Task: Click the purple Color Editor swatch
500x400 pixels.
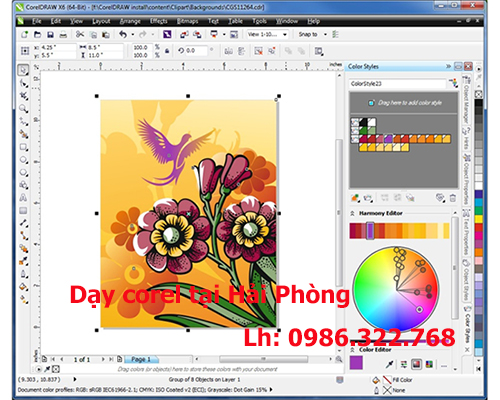Action: pyautogui.click(x=356, y=363)
